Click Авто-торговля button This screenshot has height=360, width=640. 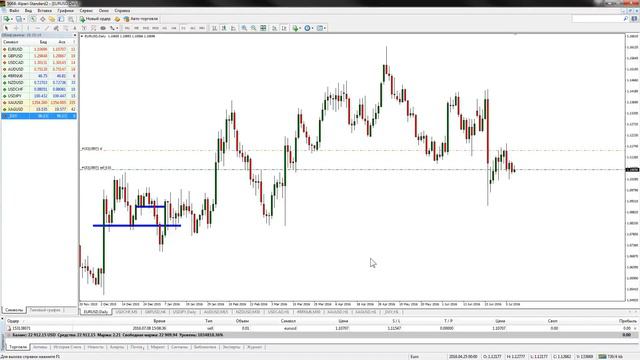point(141,19)
